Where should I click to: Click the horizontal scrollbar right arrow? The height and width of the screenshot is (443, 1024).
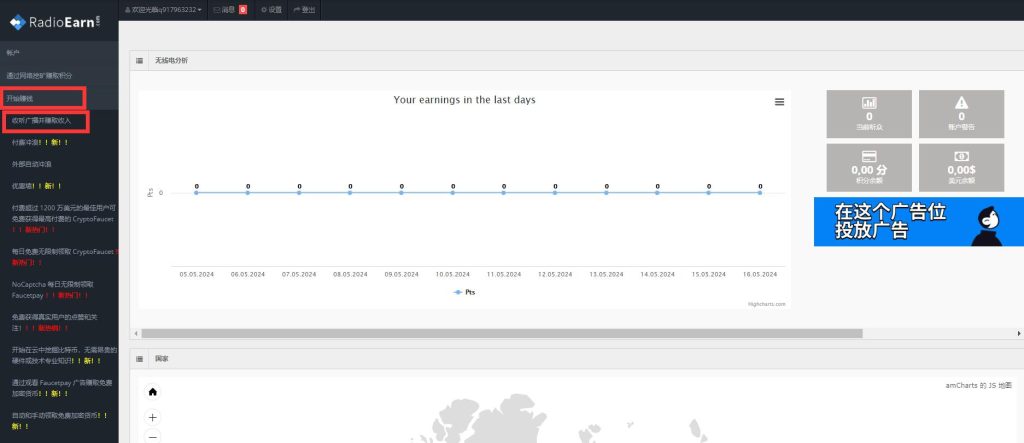[1019, 333]
